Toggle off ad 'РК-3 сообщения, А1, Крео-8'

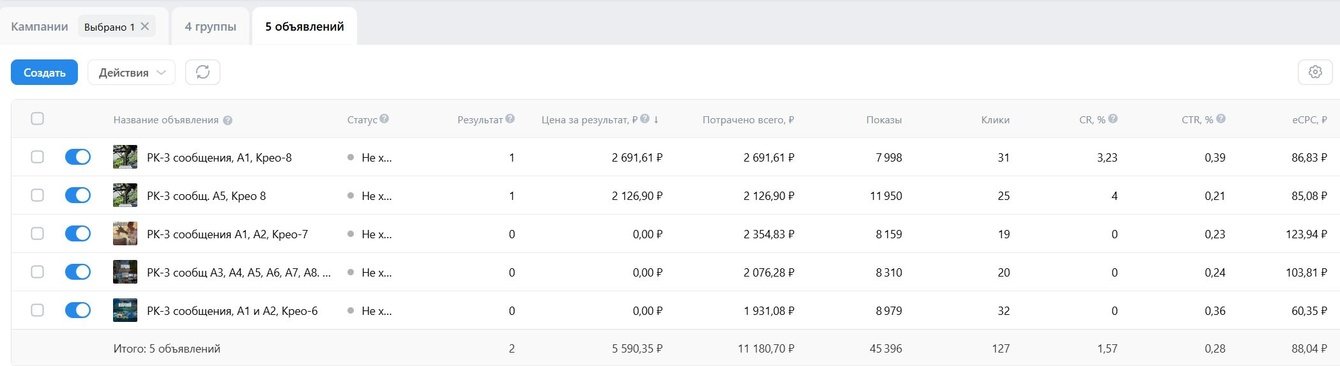pyautogui.click(x=78, y=157)
